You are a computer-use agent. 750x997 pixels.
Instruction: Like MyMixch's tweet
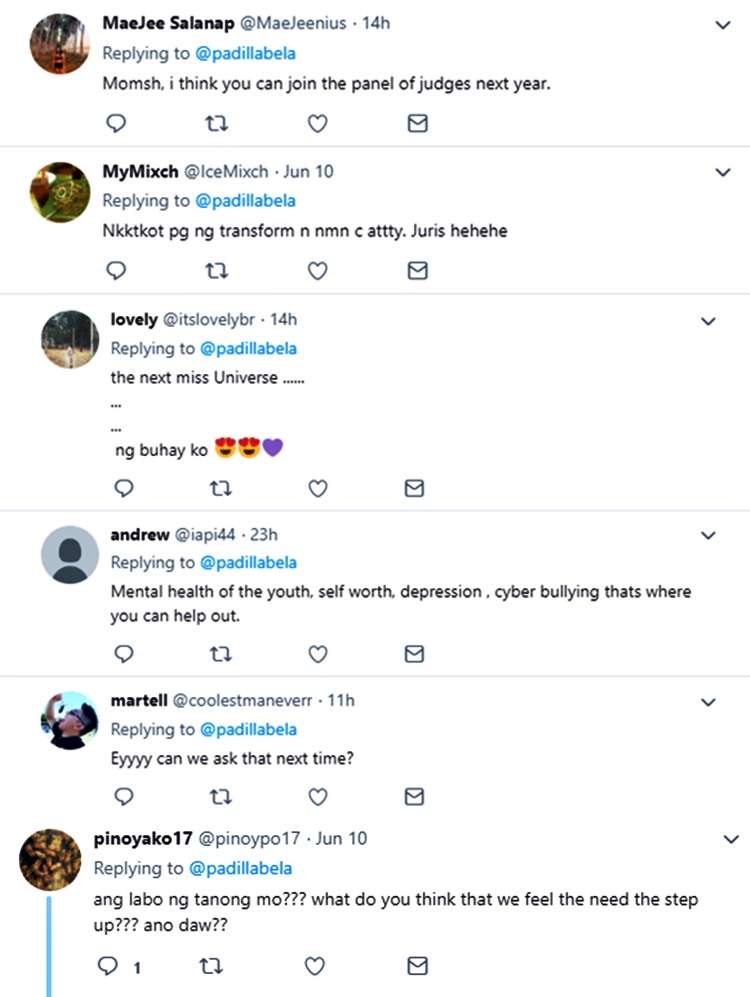[x=317, y=270]
